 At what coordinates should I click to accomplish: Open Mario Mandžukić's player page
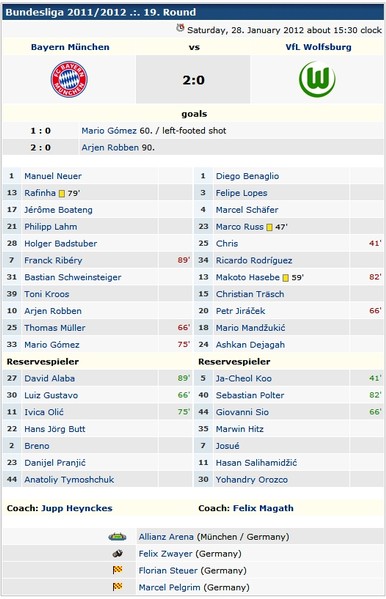[x=250, y=328]
